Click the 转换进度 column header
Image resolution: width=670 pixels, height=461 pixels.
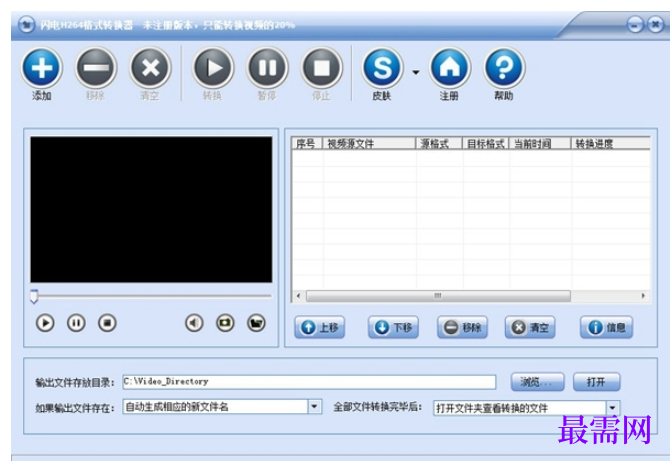611,144
